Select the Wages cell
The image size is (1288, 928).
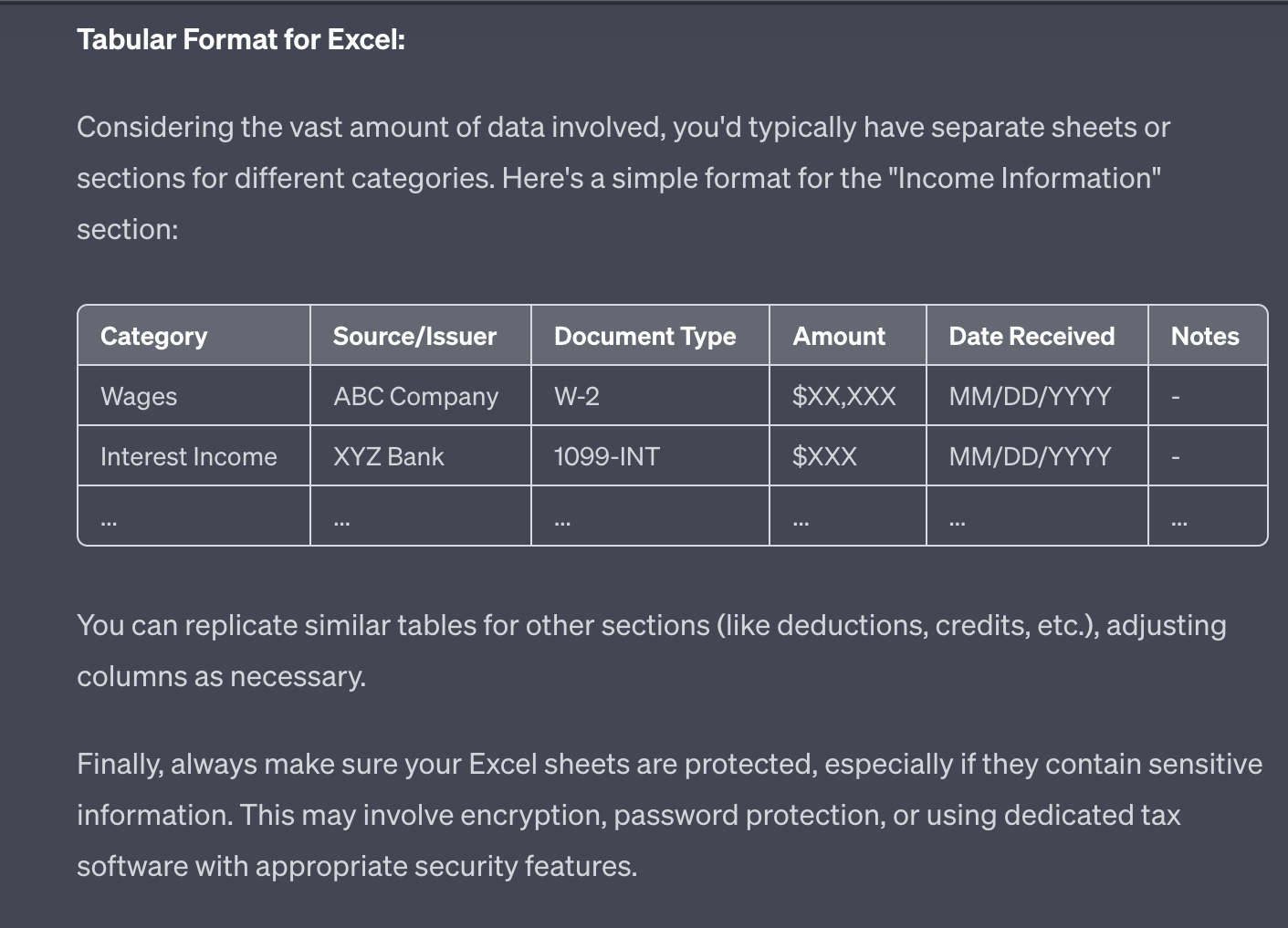click(139, 396)
